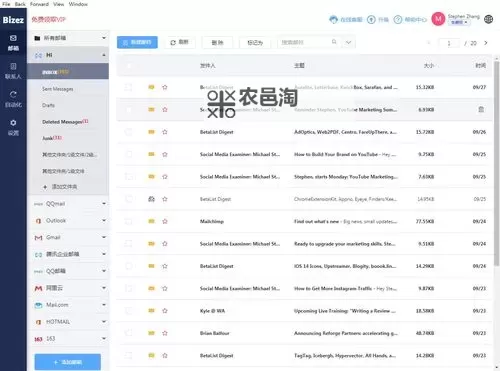Check the Kyle @ WA email row
Screen dimensions: 500x371
tap(129, 311)
